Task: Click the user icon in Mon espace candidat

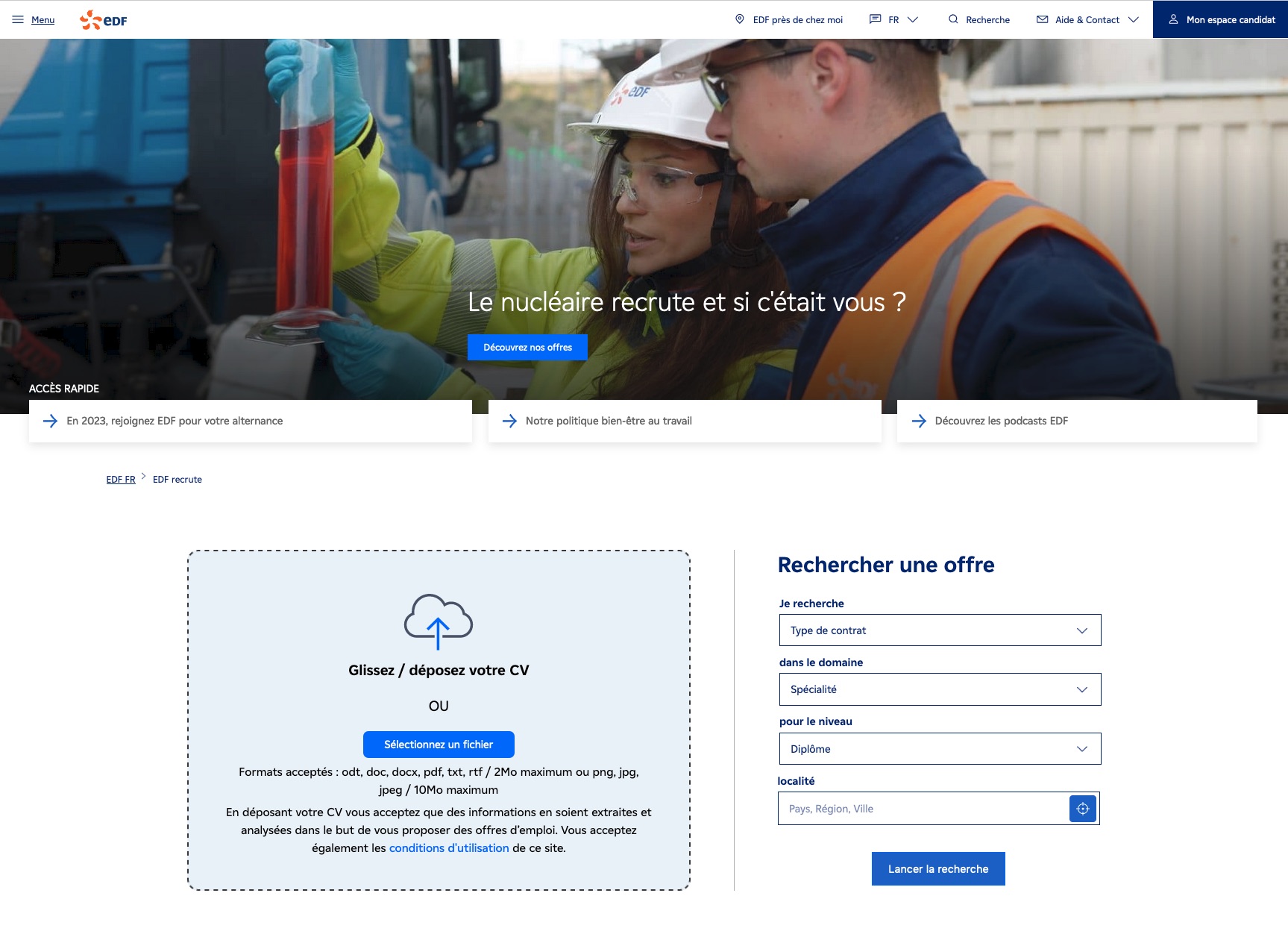Action: click(x=1173, y=19)
